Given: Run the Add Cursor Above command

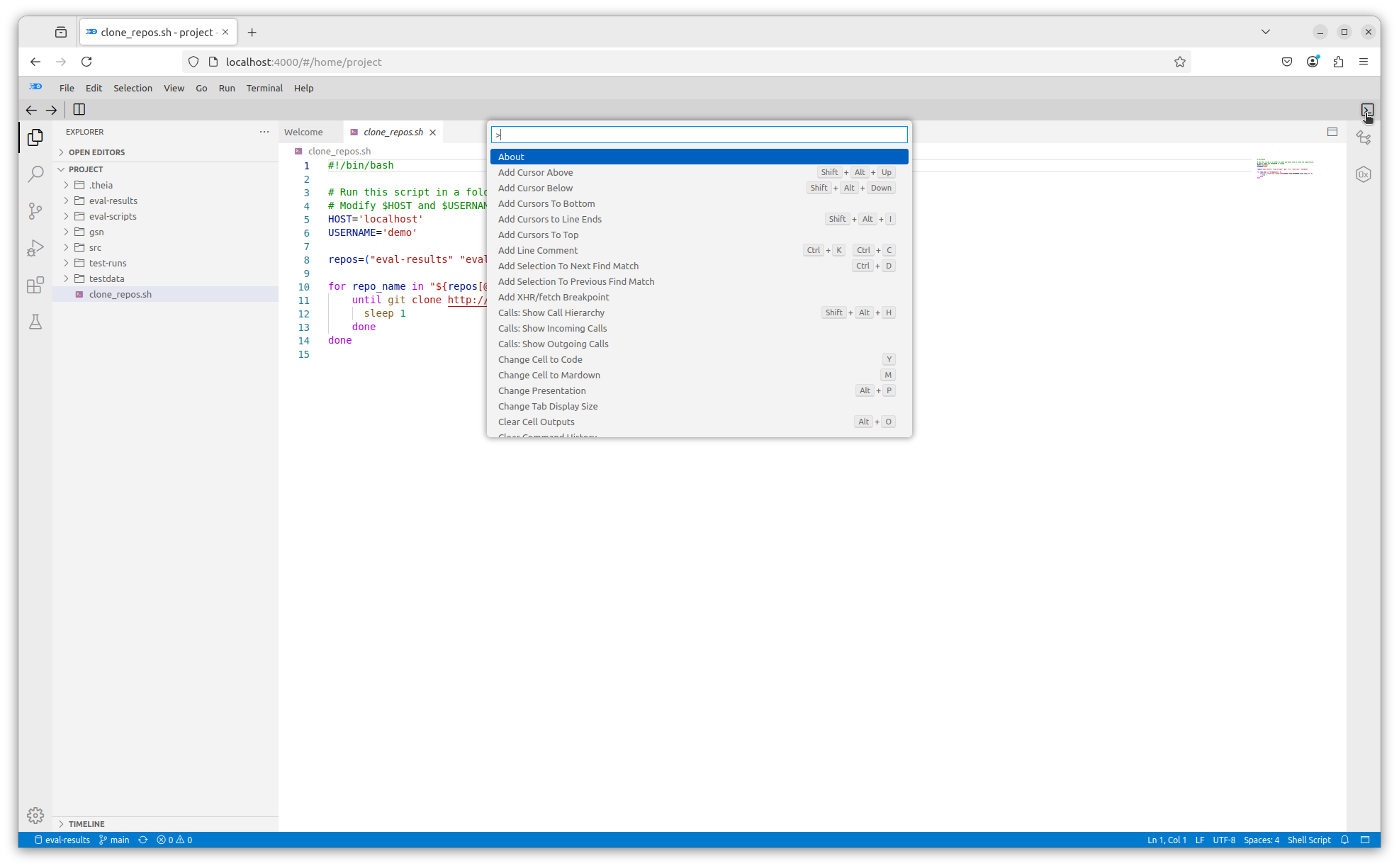Looking at the screenshot, I should [699, 172].
